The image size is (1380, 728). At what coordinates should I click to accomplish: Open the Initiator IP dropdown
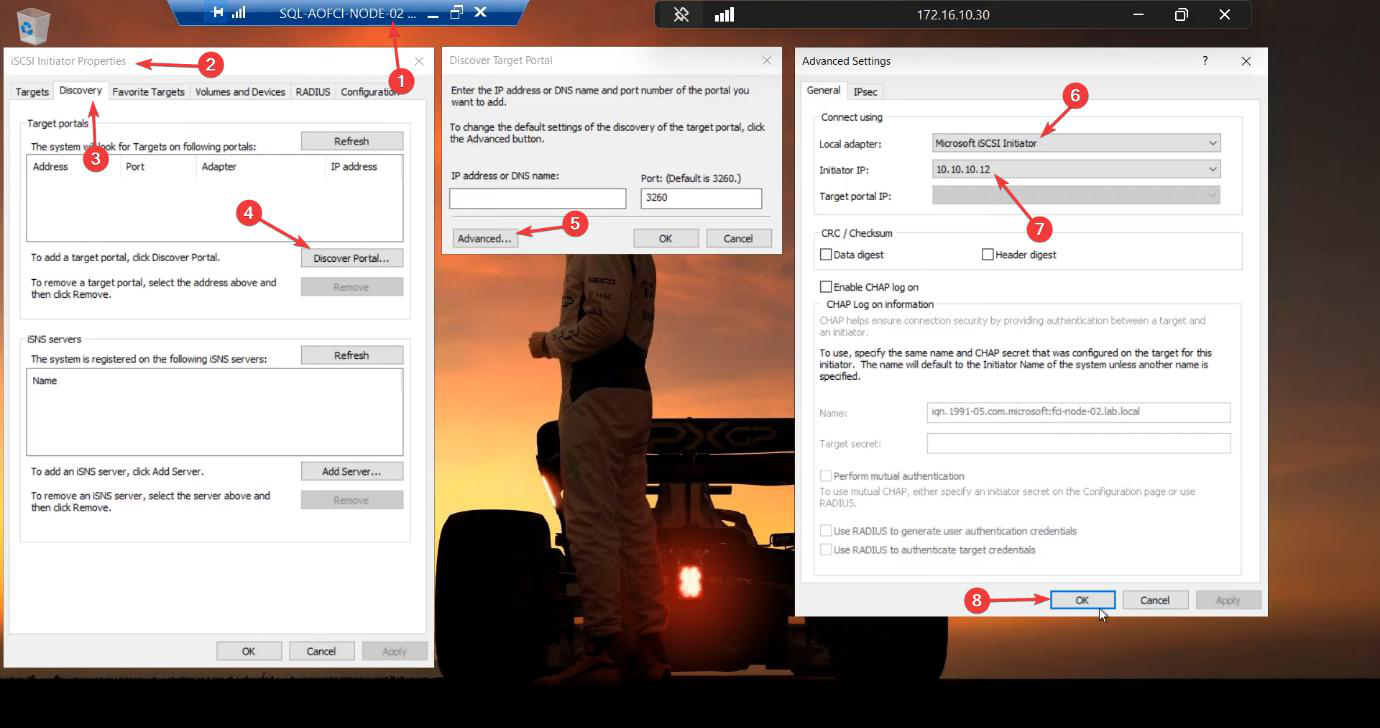tap(1076, 170)
